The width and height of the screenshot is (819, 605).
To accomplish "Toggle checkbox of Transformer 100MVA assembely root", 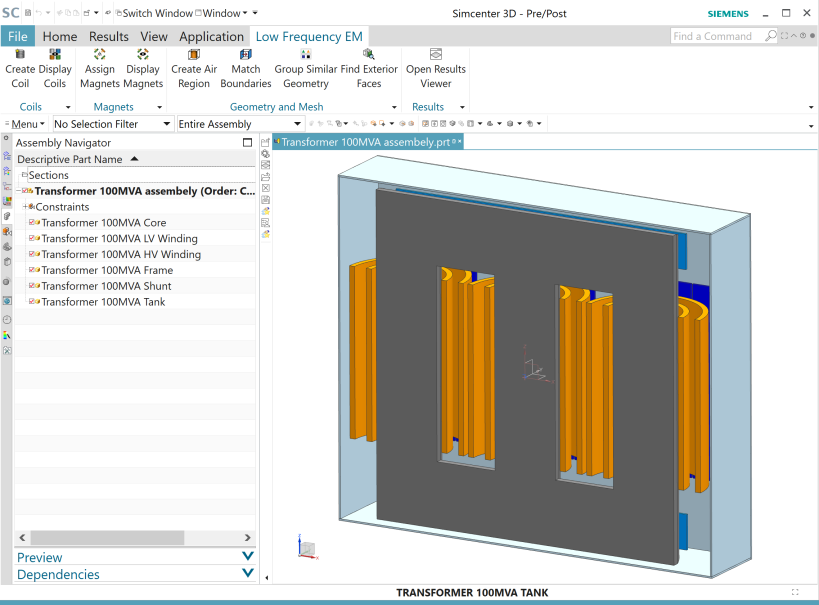I will pos(25,191).
